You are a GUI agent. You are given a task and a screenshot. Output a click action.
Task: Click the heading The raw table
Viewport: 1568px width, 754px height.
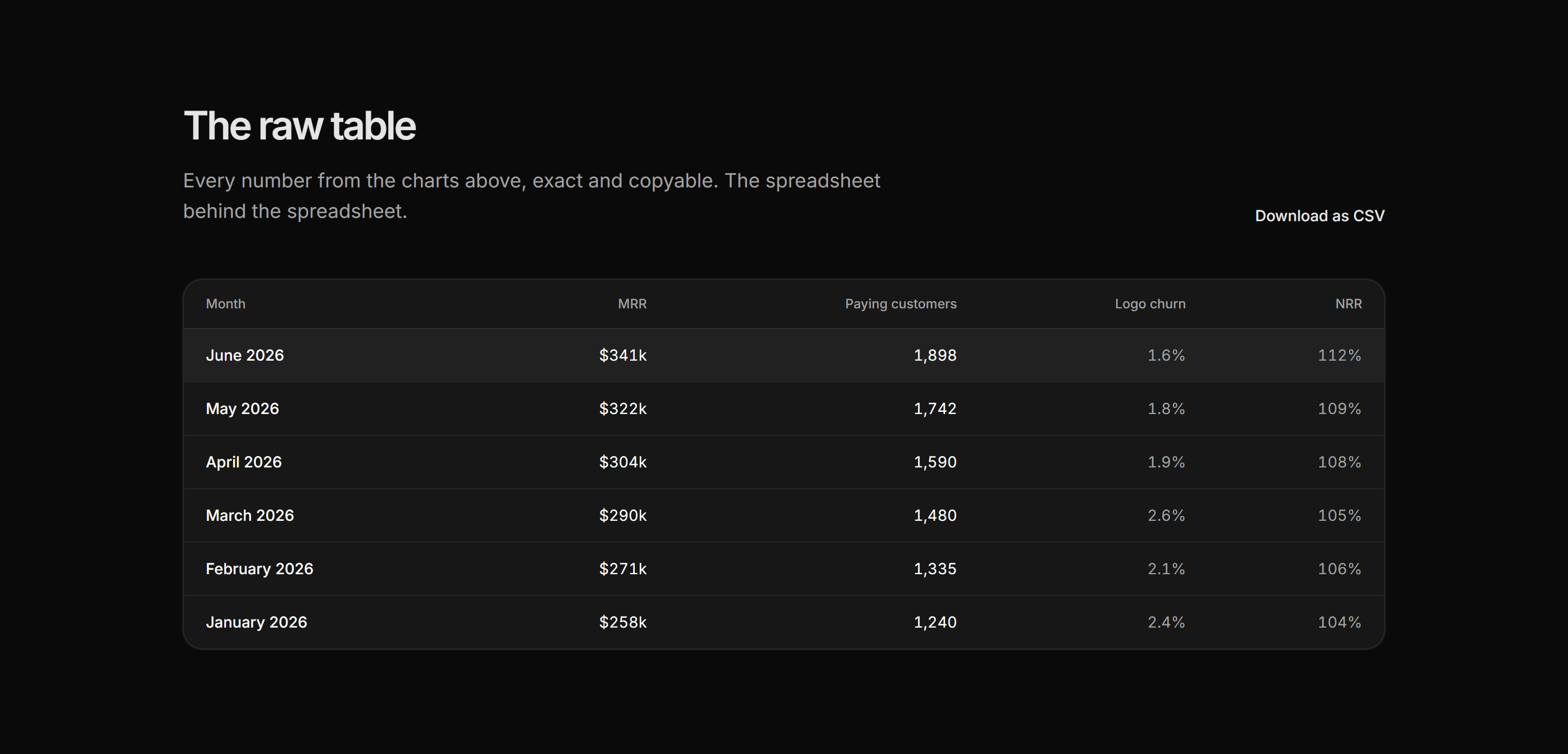299,126
